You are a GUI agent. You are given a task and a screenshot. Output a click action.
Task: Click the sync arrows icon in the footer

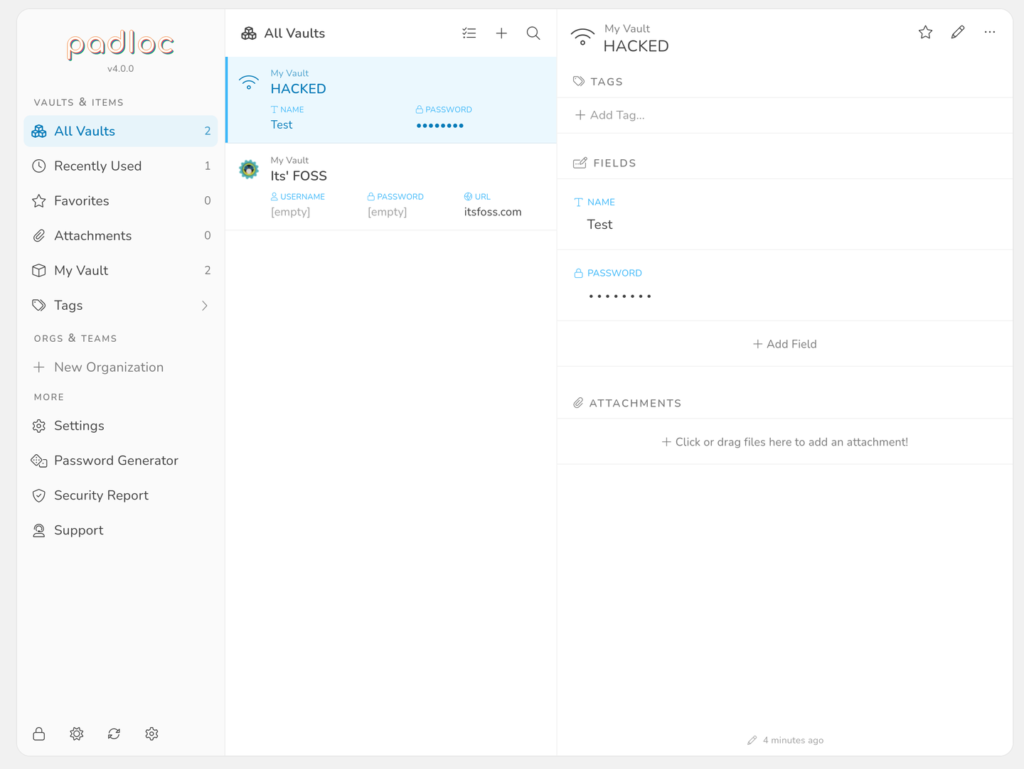click(114, 734)
